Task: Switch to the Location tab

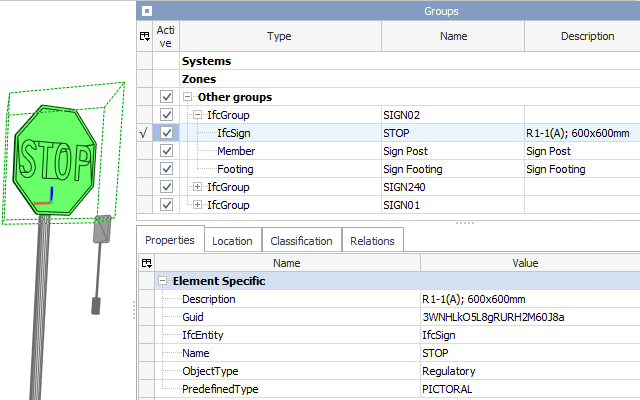Action: [232, 240]
